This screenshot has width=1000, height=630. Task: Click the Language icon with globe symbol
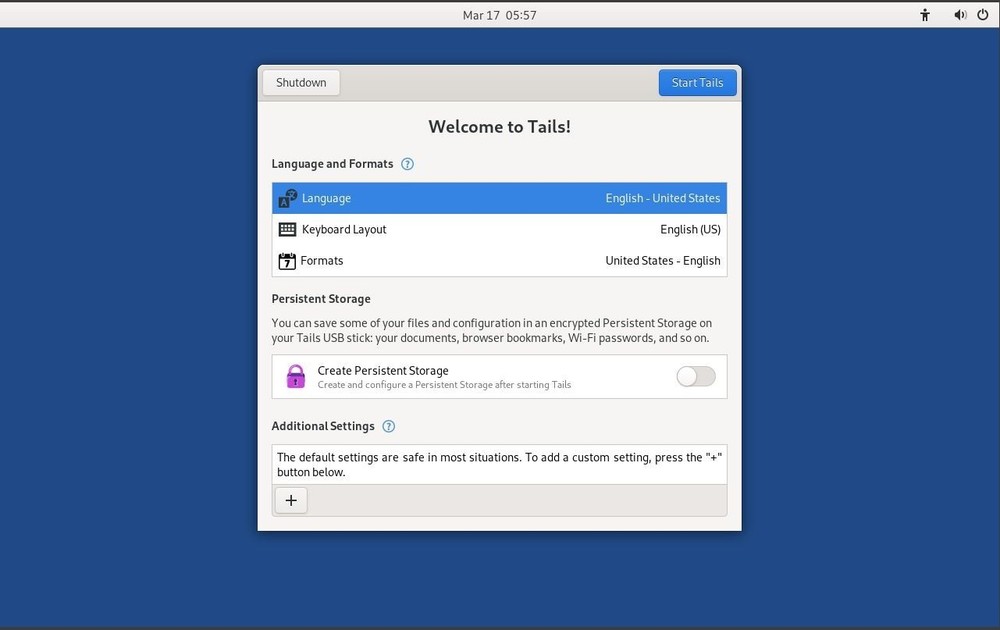(x=287, y=197)
